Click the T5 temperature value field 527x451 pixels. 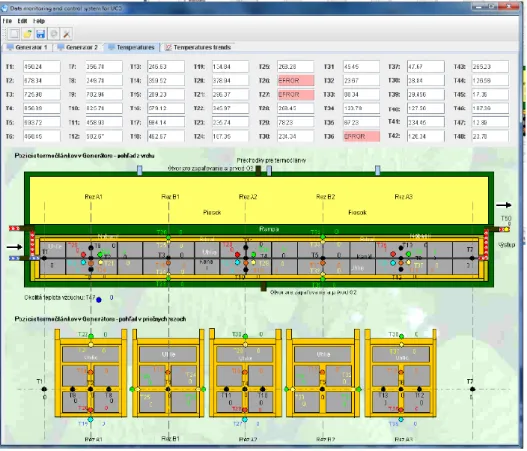pyautogui.click(x=42, y=122)
